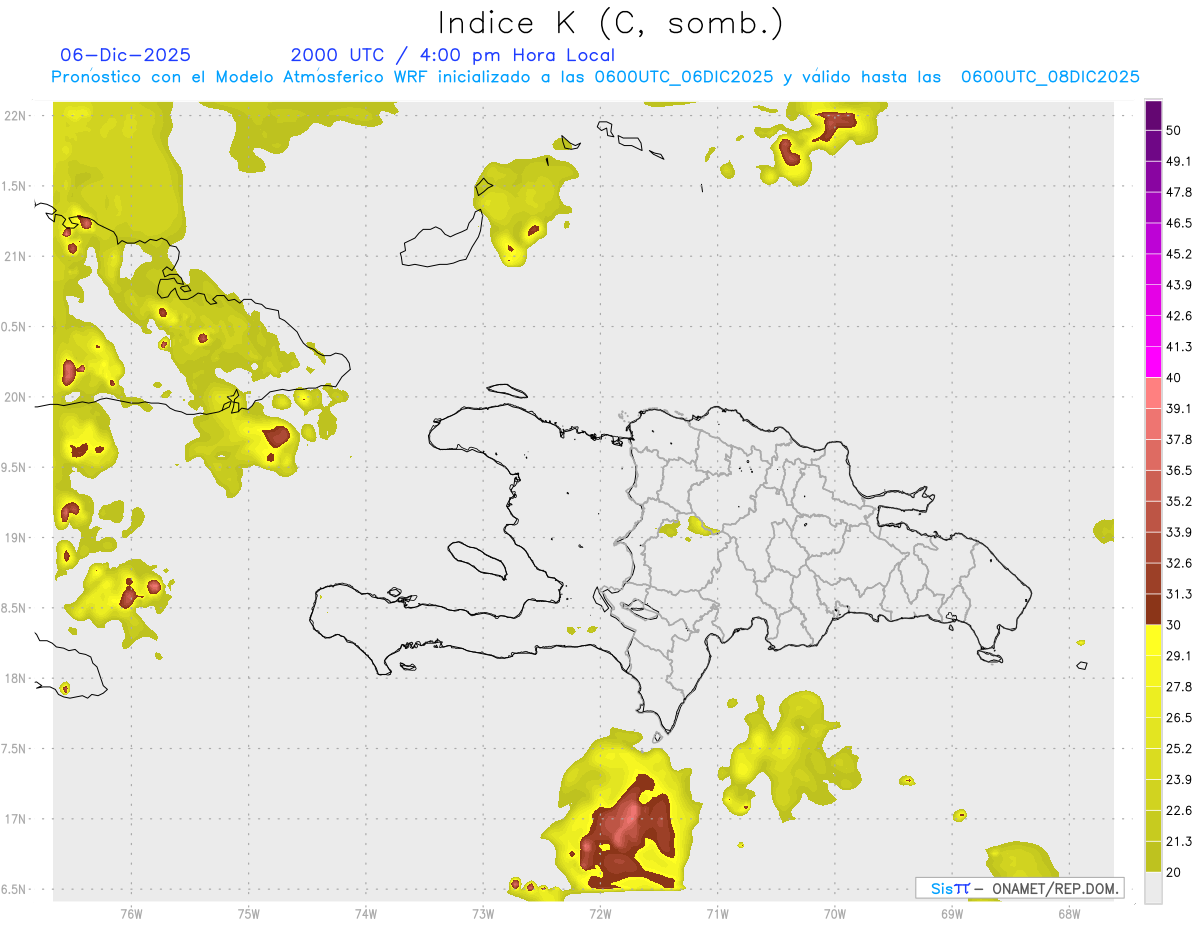
Task: Click legend value '22.6'
Action: 1178,810
